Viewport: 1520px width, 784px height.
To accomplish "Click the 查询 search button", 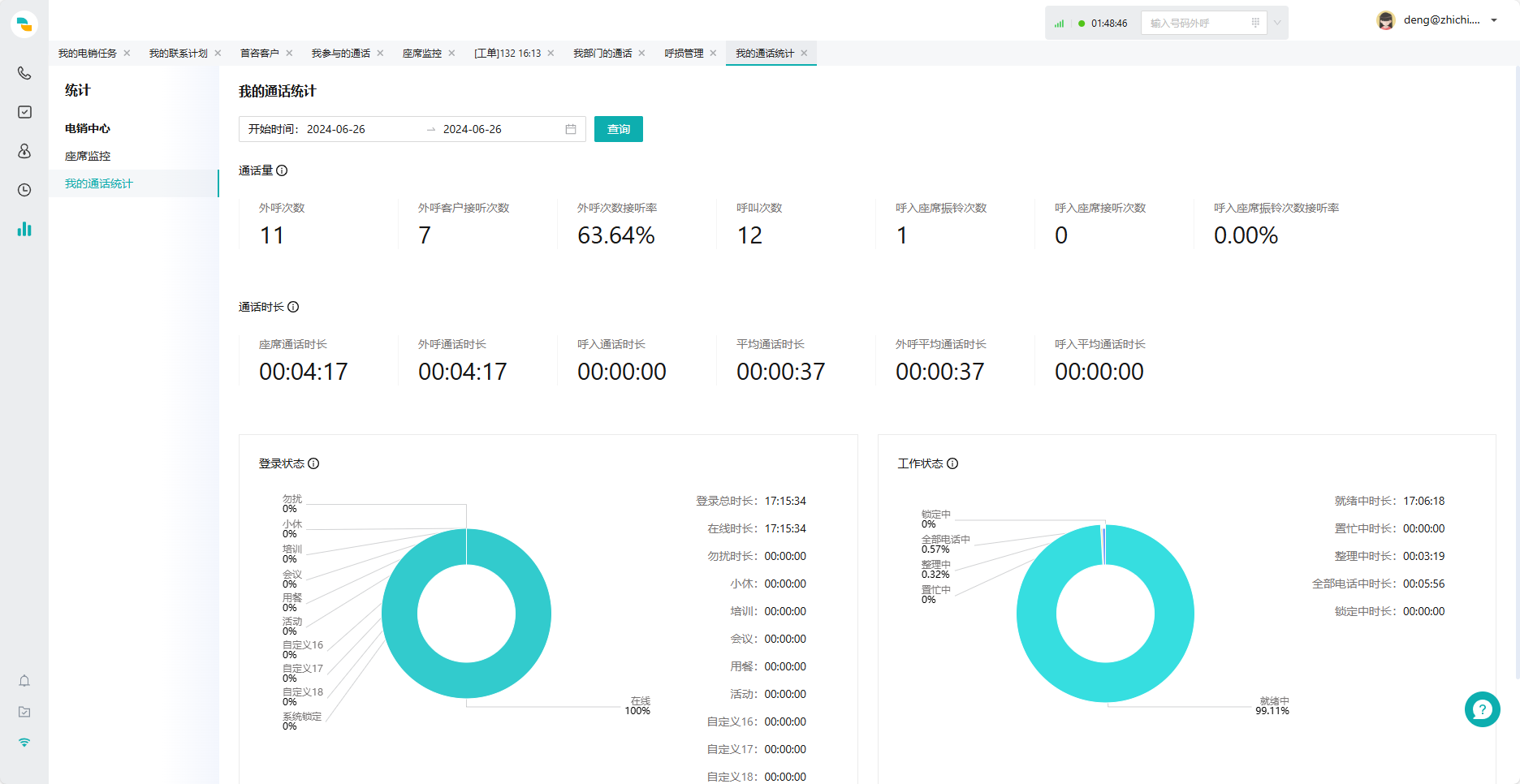I will pyautogui.click(x=619, y=129).
